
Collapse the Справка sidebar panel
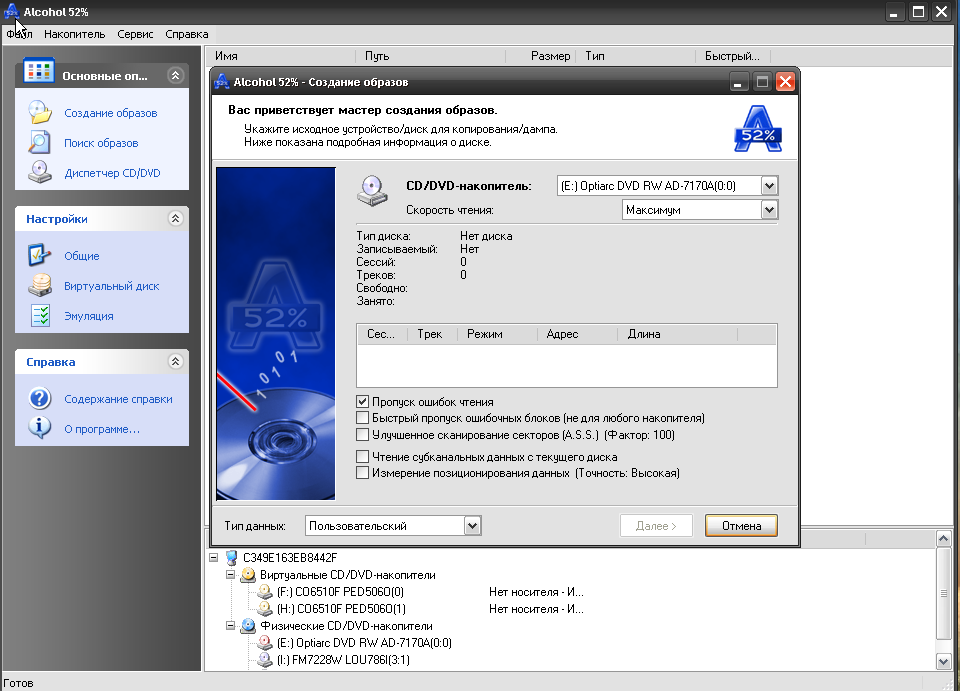tap(176, 362)
